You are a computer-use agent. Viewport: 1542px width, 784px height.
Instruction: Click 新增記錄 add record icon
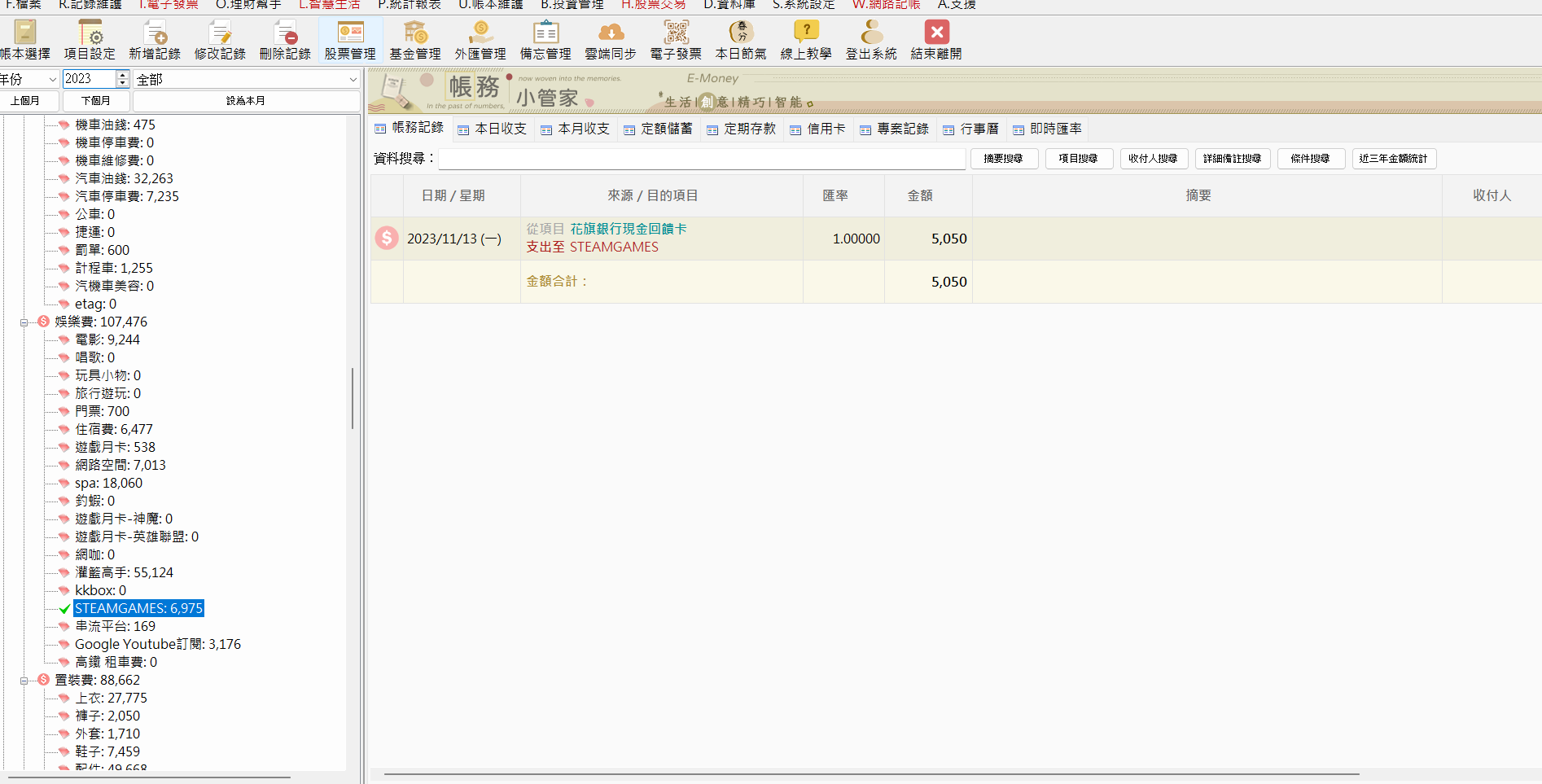[155, 41]
